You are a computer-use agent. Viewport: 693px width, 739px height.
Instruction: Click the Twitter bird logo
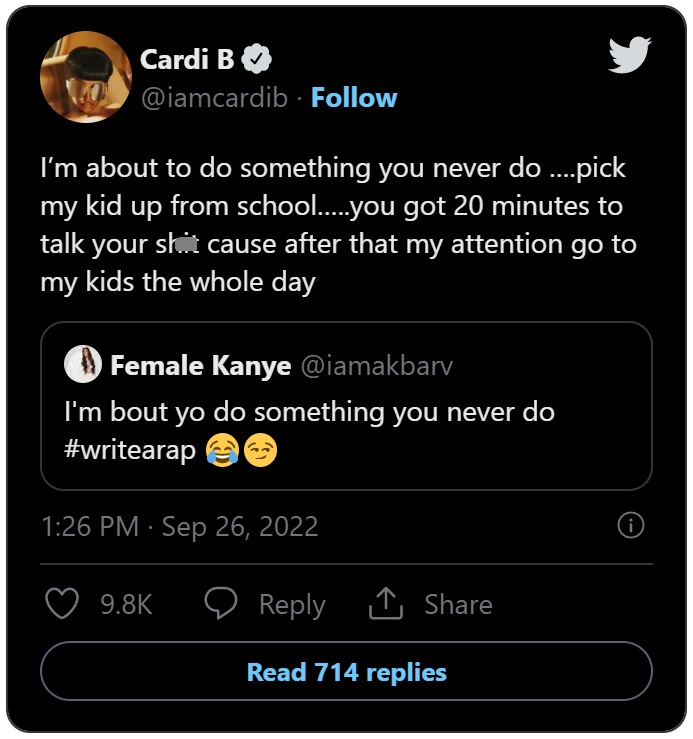coord(630,55)
